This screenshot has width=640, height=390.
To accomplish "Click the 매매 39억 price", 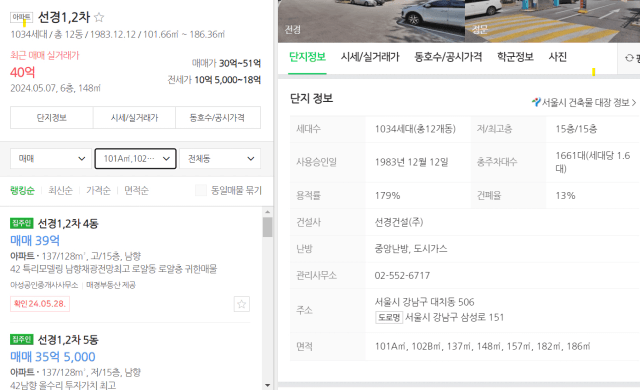I will pos(35,240).
